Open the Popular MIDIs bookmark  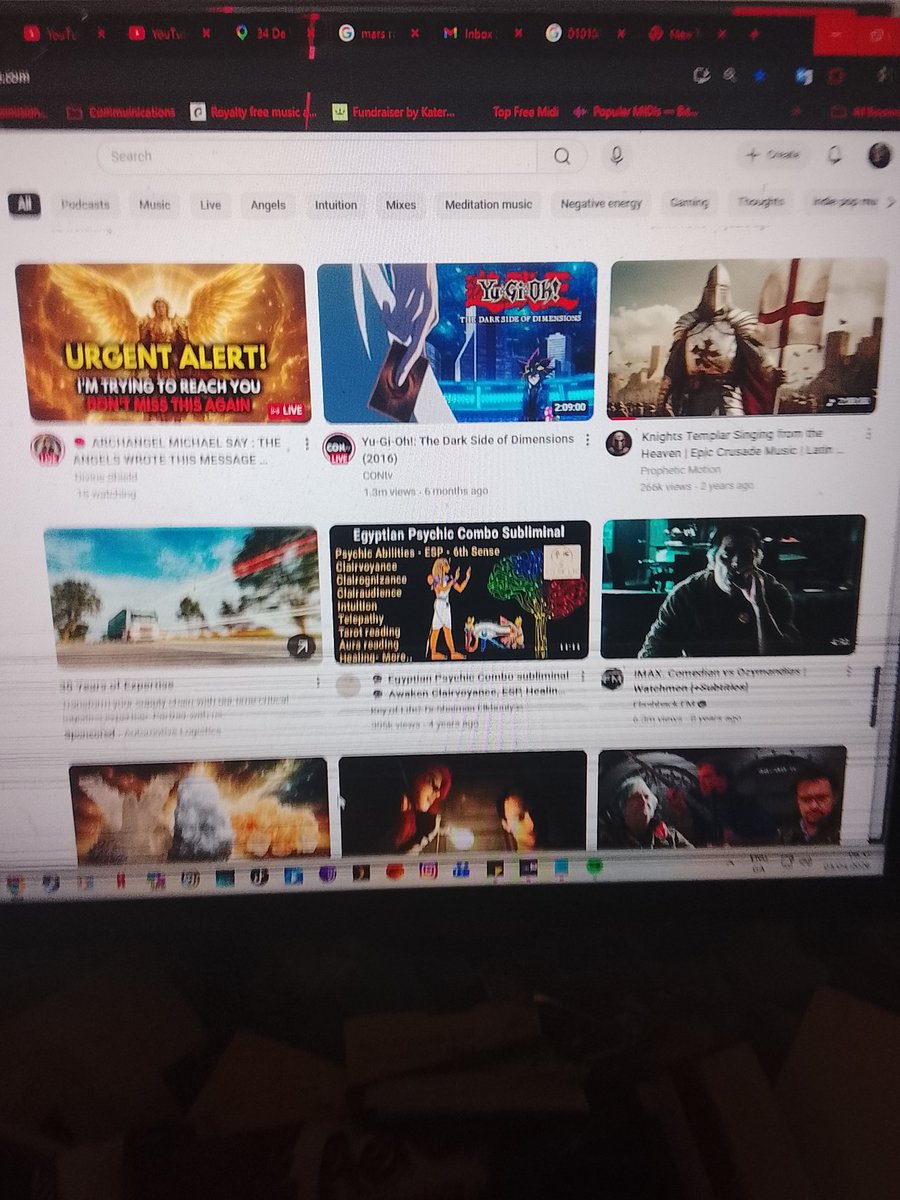tap(637, 112)
